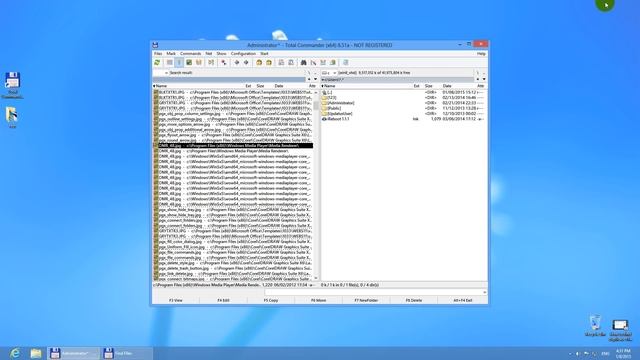Click the F8 Delete button
The image size is (640, 360).
[x=414, y=300]
